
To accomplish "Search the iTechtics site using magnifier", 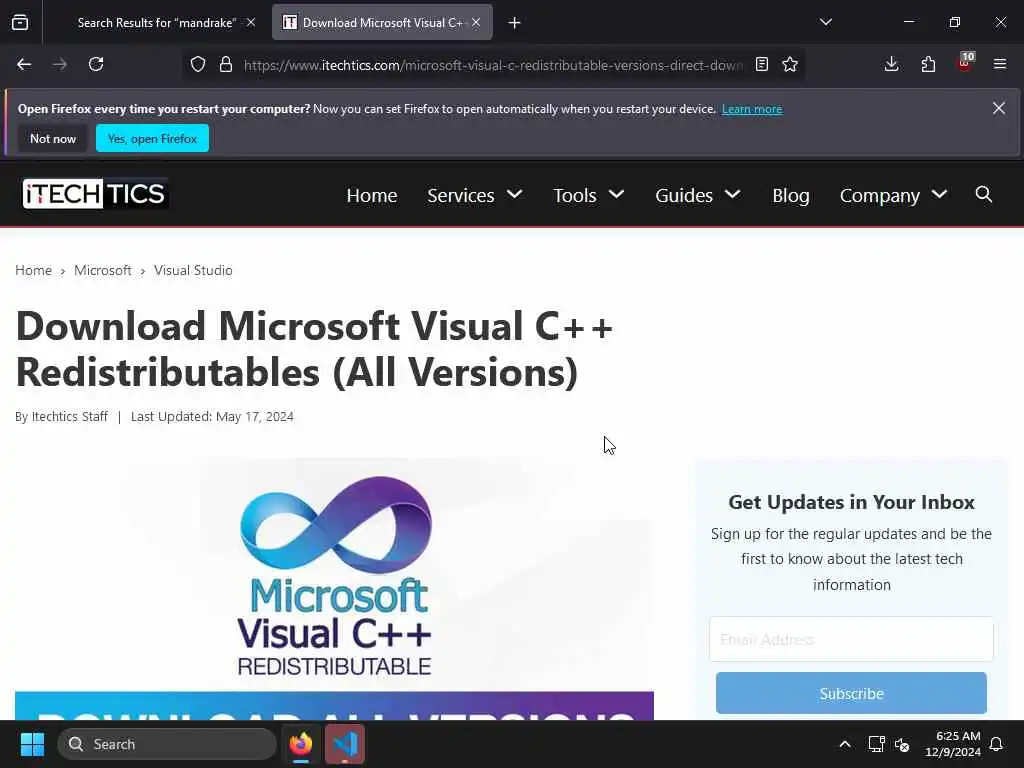I will [x=984, y=194].
